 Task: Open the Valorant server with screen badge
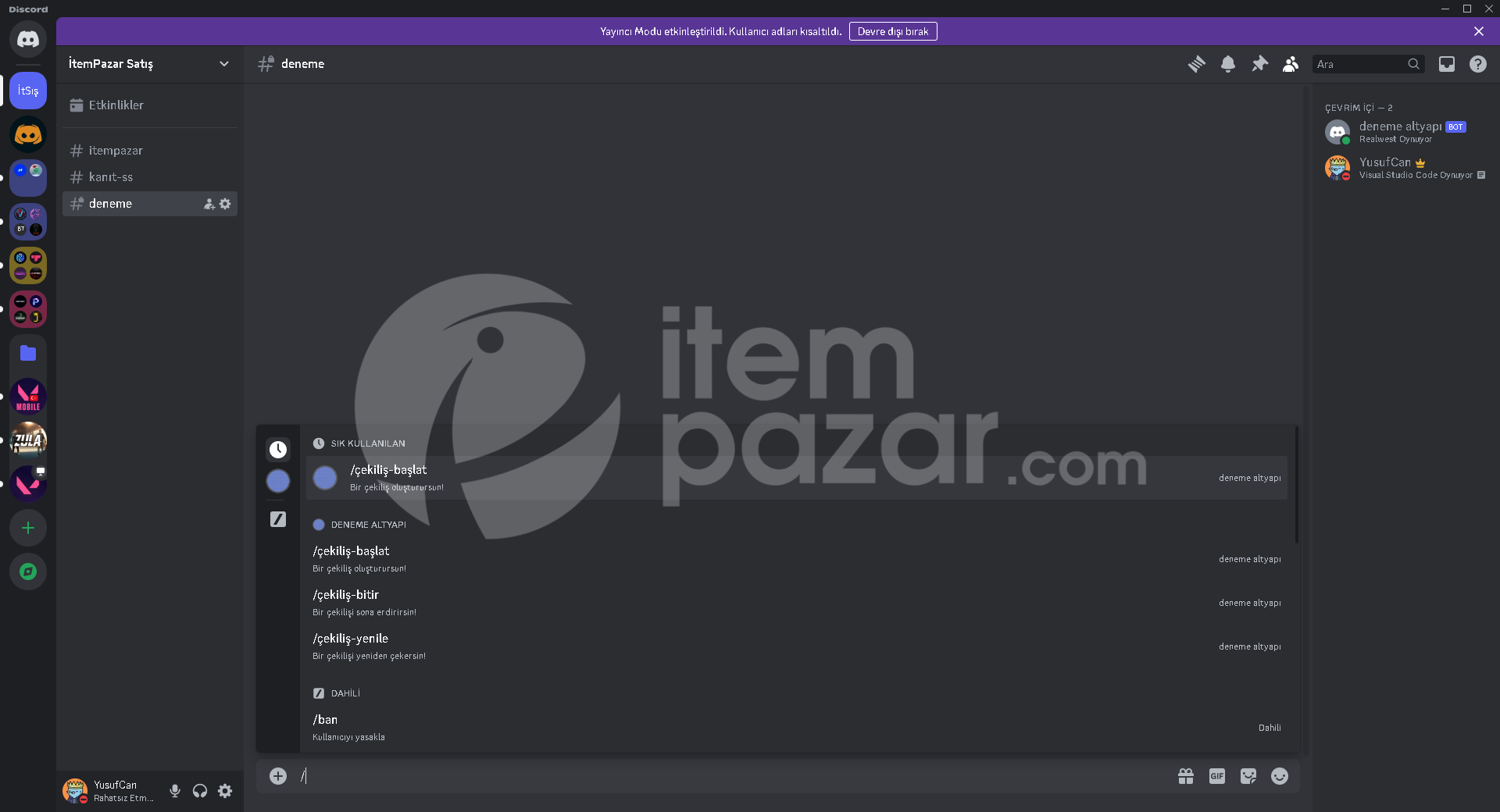pos(28,484)
